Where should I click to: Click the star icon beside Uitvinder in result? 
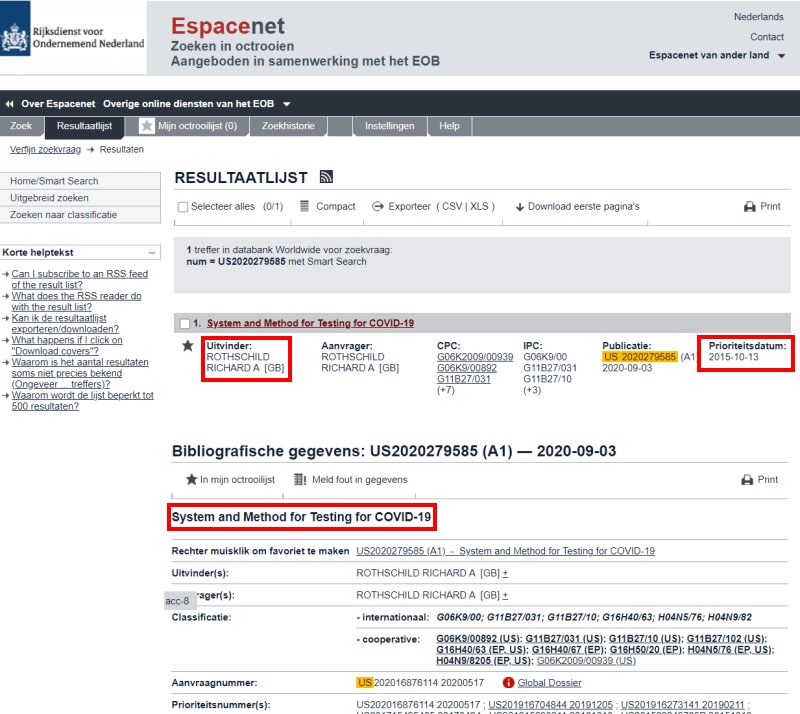[188, 346]
